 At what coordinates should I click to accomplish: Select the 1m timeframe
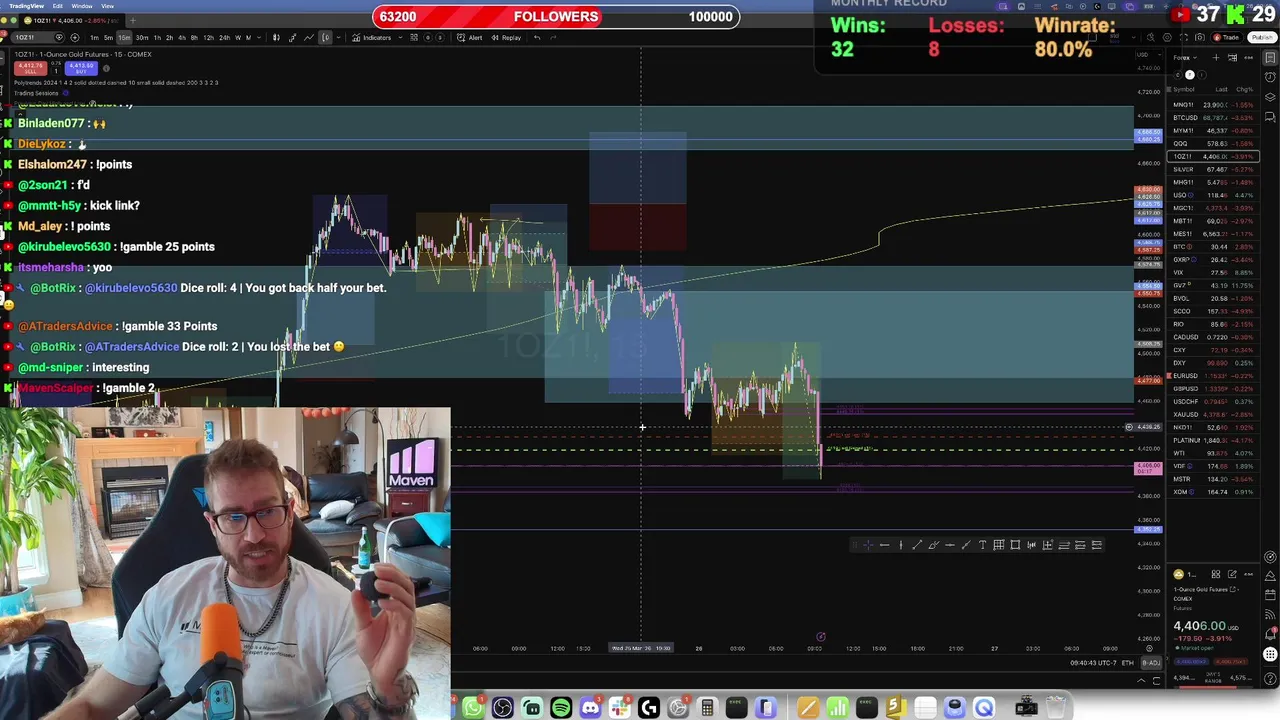coord(94,37)
